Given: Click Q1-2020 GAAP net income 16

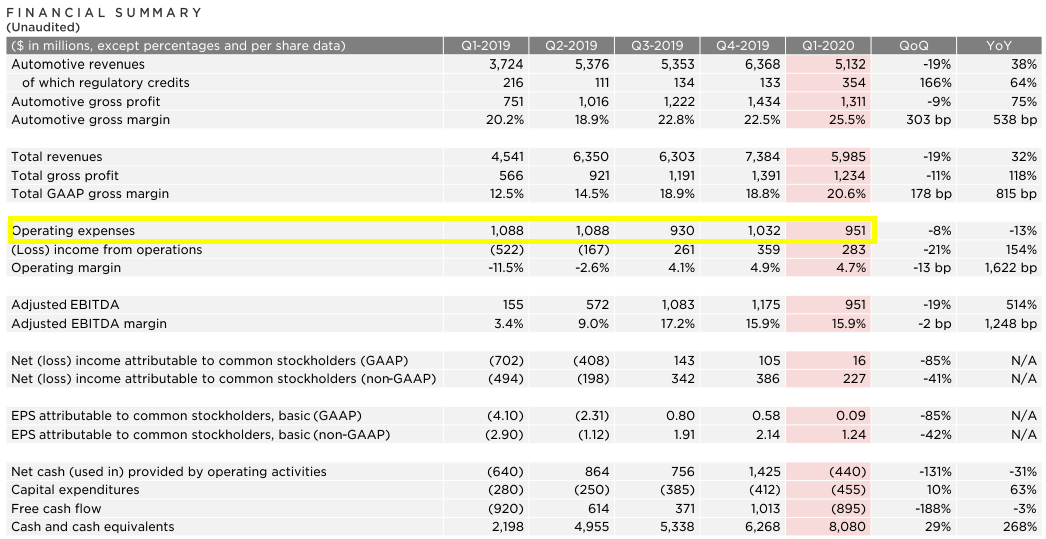Looking at the screenshot, I should tap(859, 361).
